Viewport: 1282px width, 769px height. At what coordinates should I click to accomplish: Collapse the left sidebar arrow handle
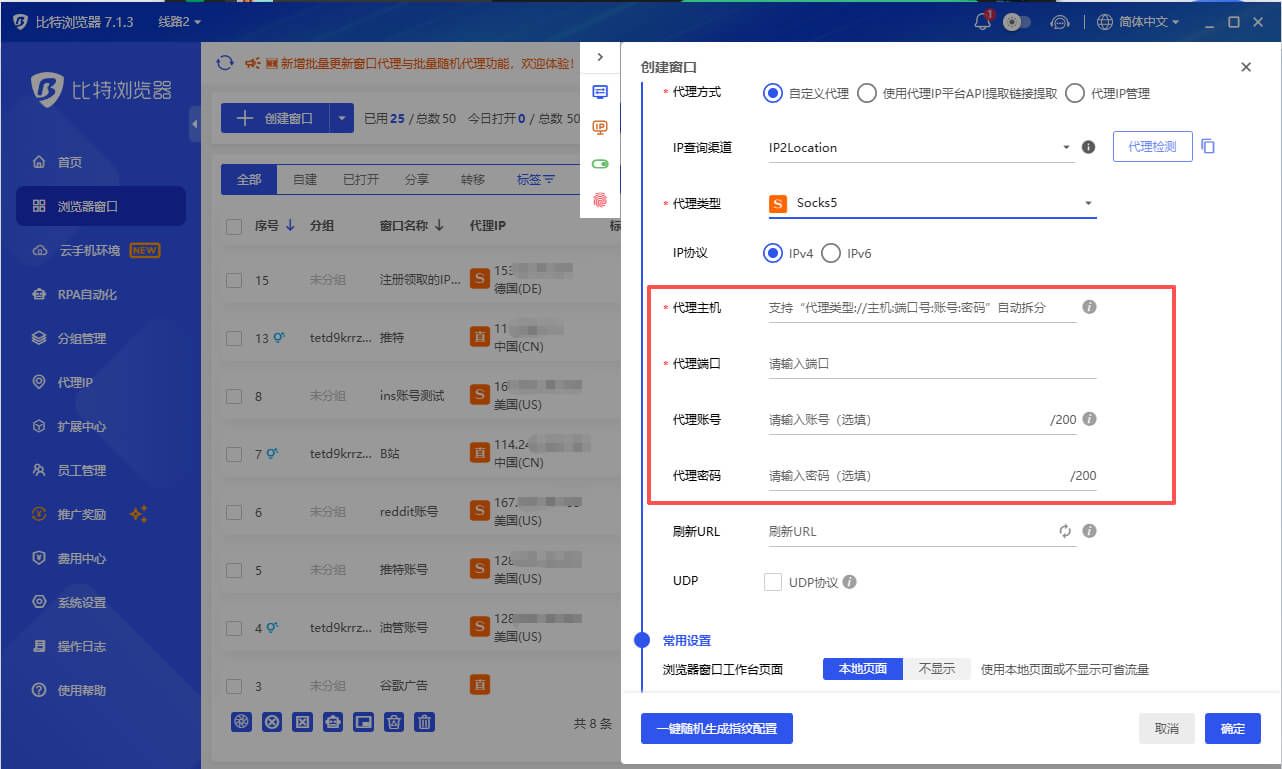pyautogui.click(x=195, y=124)
